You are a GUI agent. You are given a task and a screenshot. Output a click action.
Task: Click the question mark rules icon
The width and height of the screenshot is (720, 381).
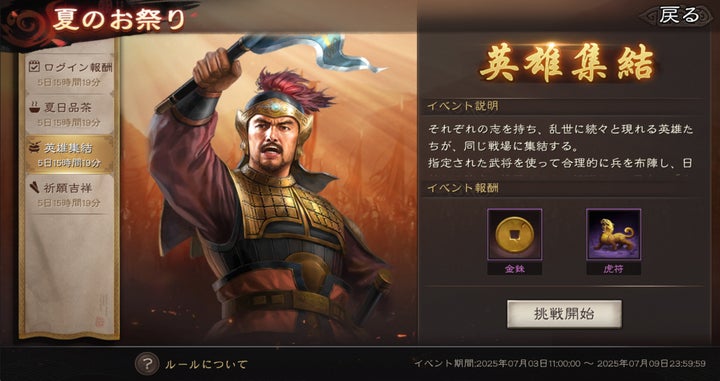pos(147,364)
